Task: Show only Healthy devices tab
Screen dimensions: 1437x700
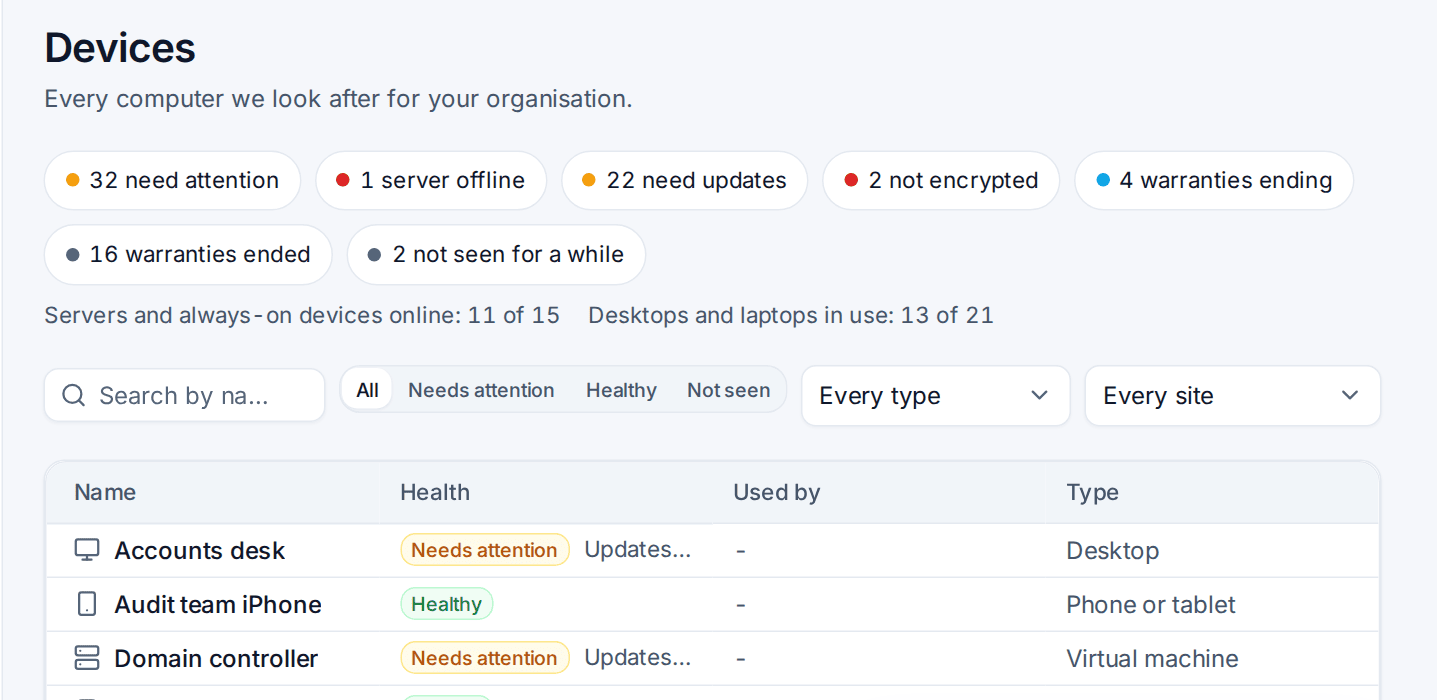Action: coord(621,390)
